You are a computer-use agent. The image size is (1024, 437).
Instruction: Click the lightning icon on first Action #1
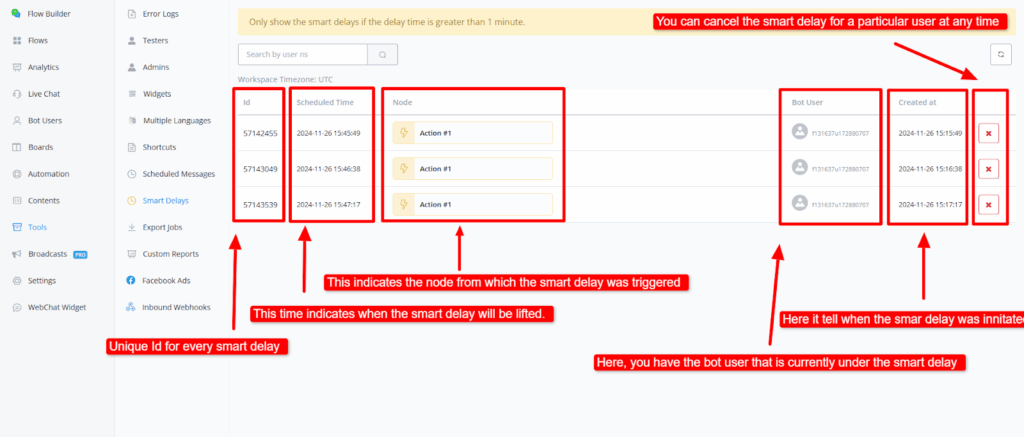point(404,133)
